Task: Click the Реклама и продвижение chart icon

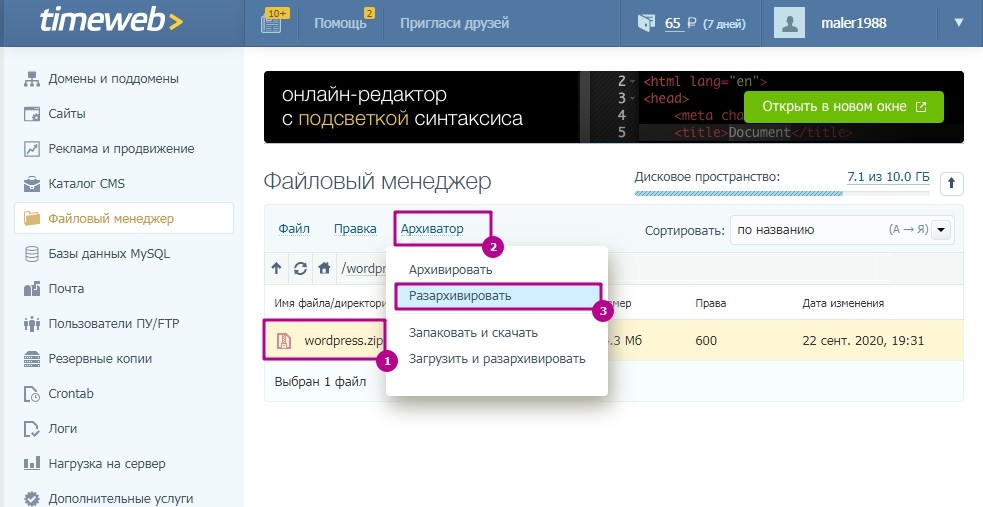Action: click(x=31, y=149)
